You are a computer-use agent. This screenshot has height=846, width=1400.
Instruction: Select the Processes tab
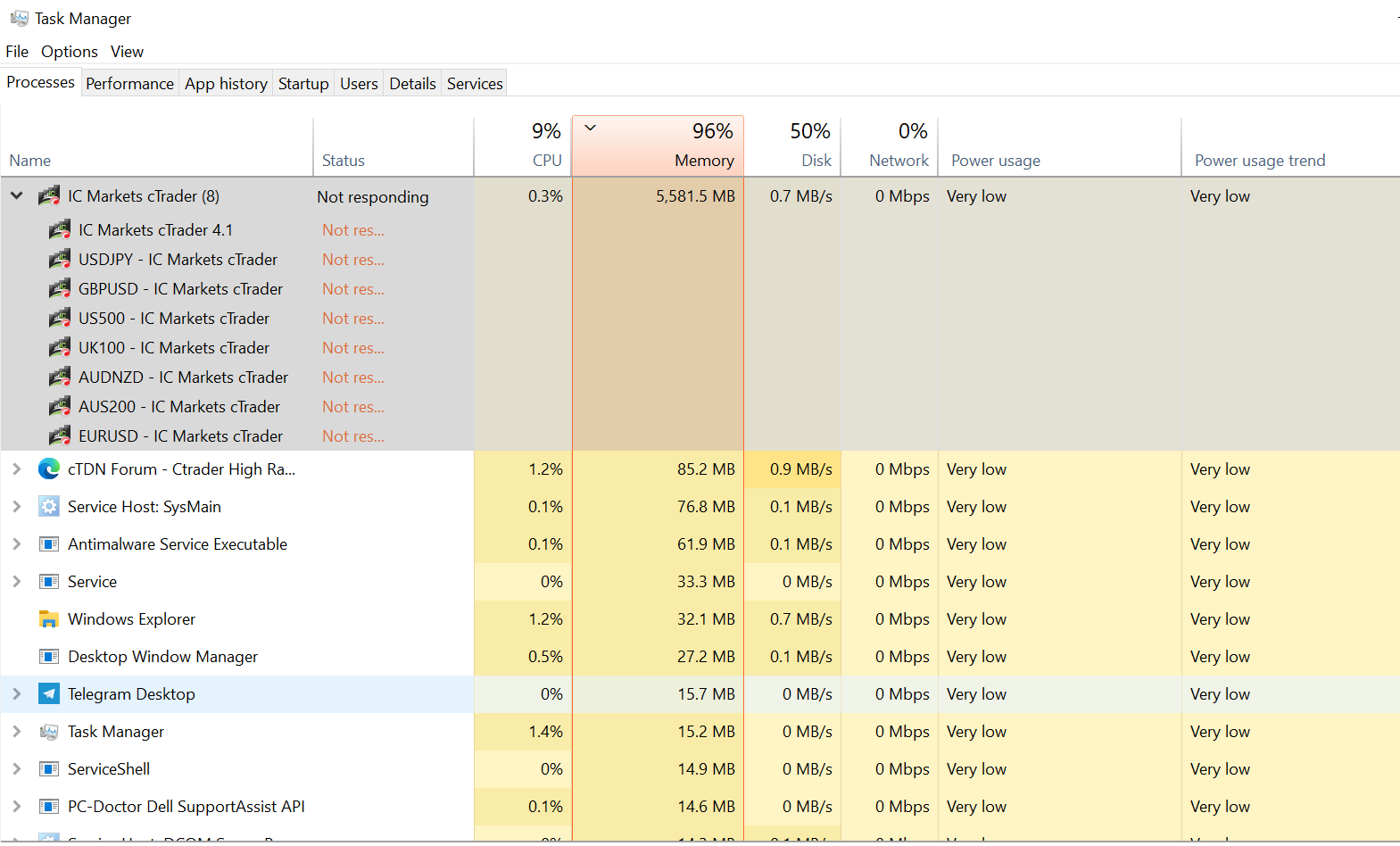click(41, 82)
